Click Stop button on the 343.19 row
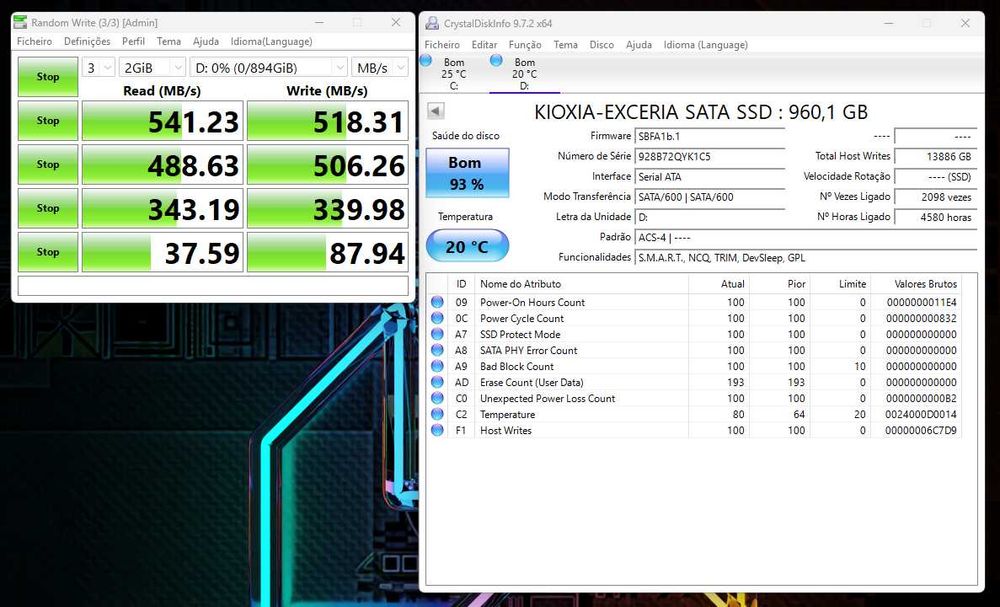The height and width of the screenshot is (607, 1000). tap(48, 208)
